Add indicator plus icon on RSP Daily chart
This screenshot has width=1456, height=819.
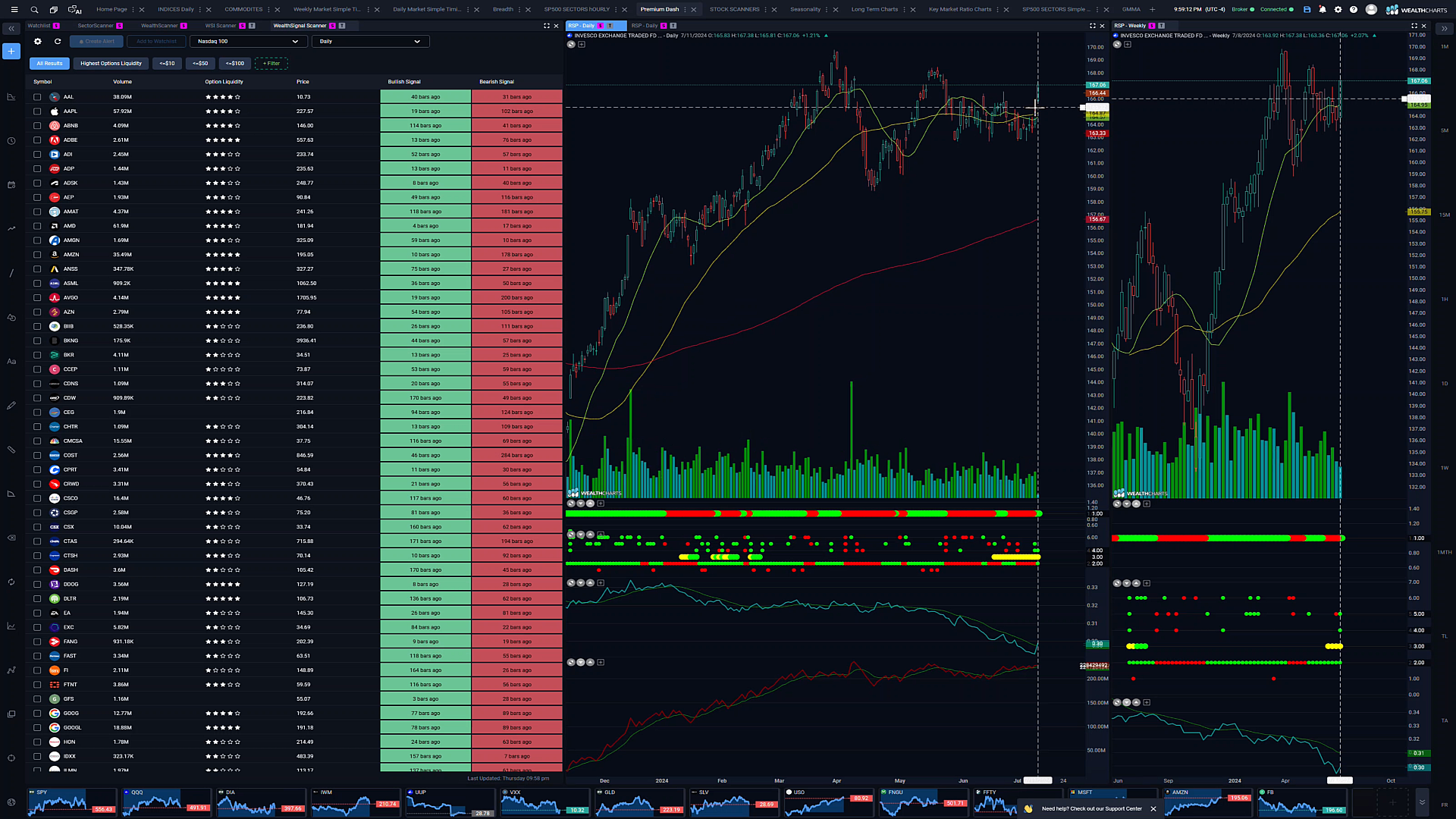582,45
